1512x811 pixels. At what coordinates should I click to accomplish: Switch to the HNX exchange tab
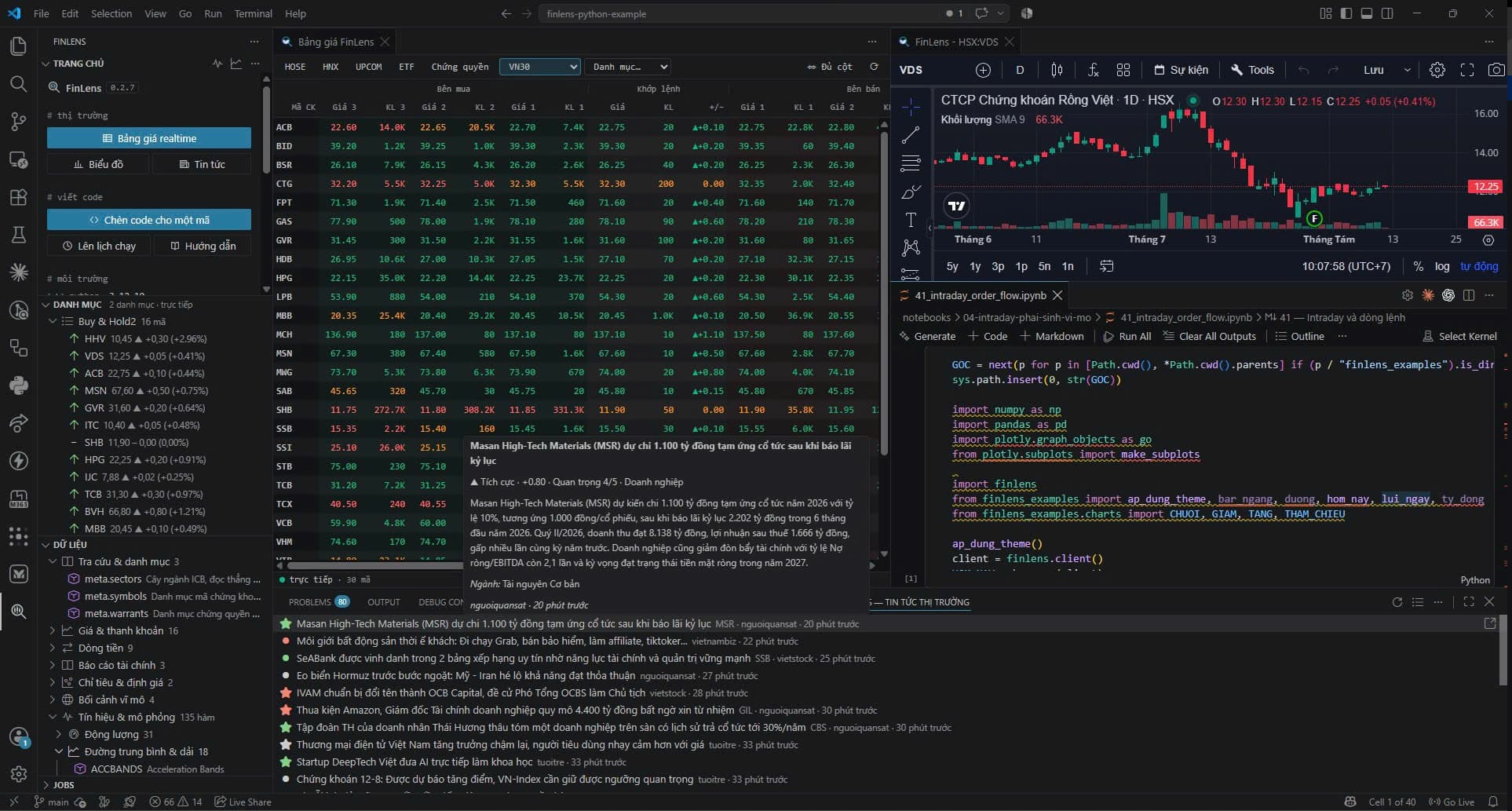(331, 67)
